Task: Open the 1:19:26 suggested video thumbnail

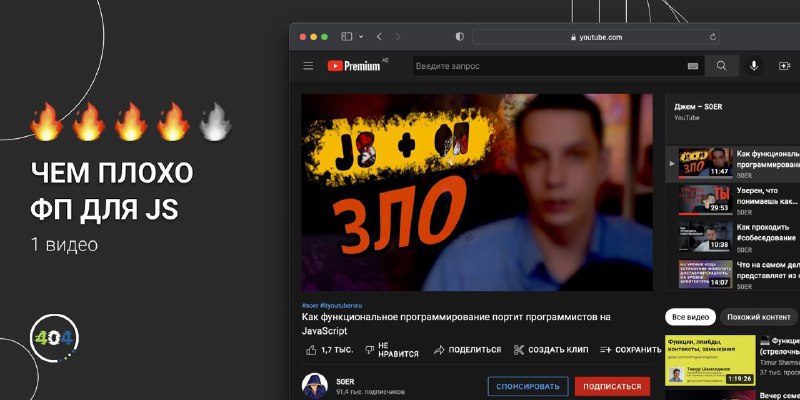Action: point(710,360)
